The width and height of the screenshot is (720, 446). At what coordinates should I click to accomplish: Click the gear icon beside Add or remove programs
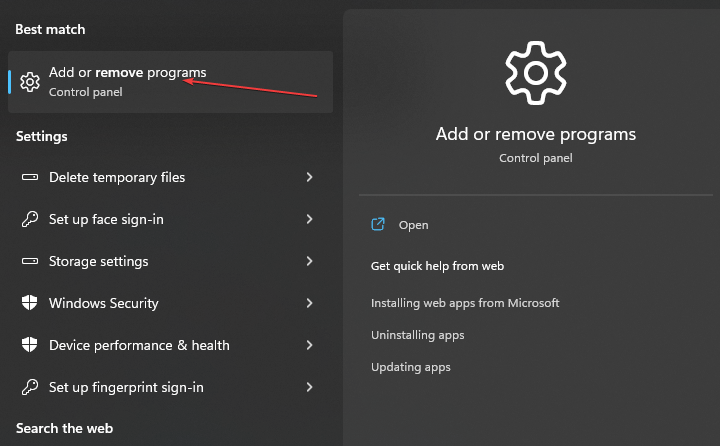pyautogui.click(x=30, y=81)
